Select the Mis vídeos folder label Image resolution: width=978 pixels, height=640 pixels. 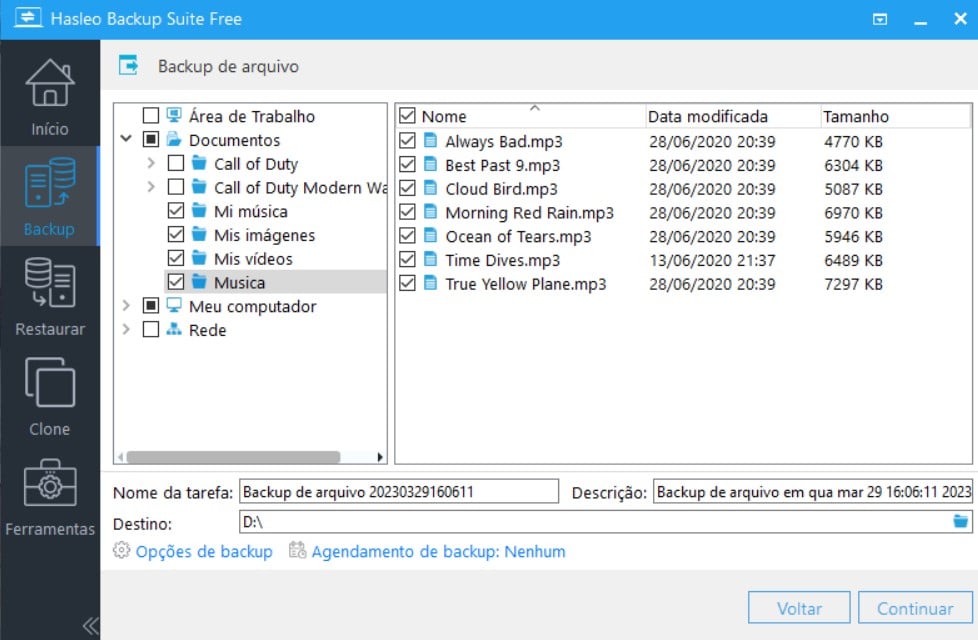(253, 259)
